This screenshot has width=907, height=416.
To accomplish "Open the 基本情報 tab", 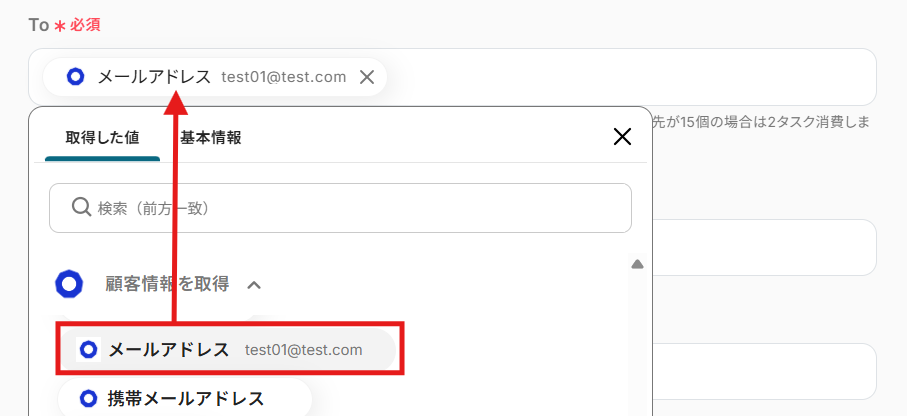I will [x=211, y=138].
